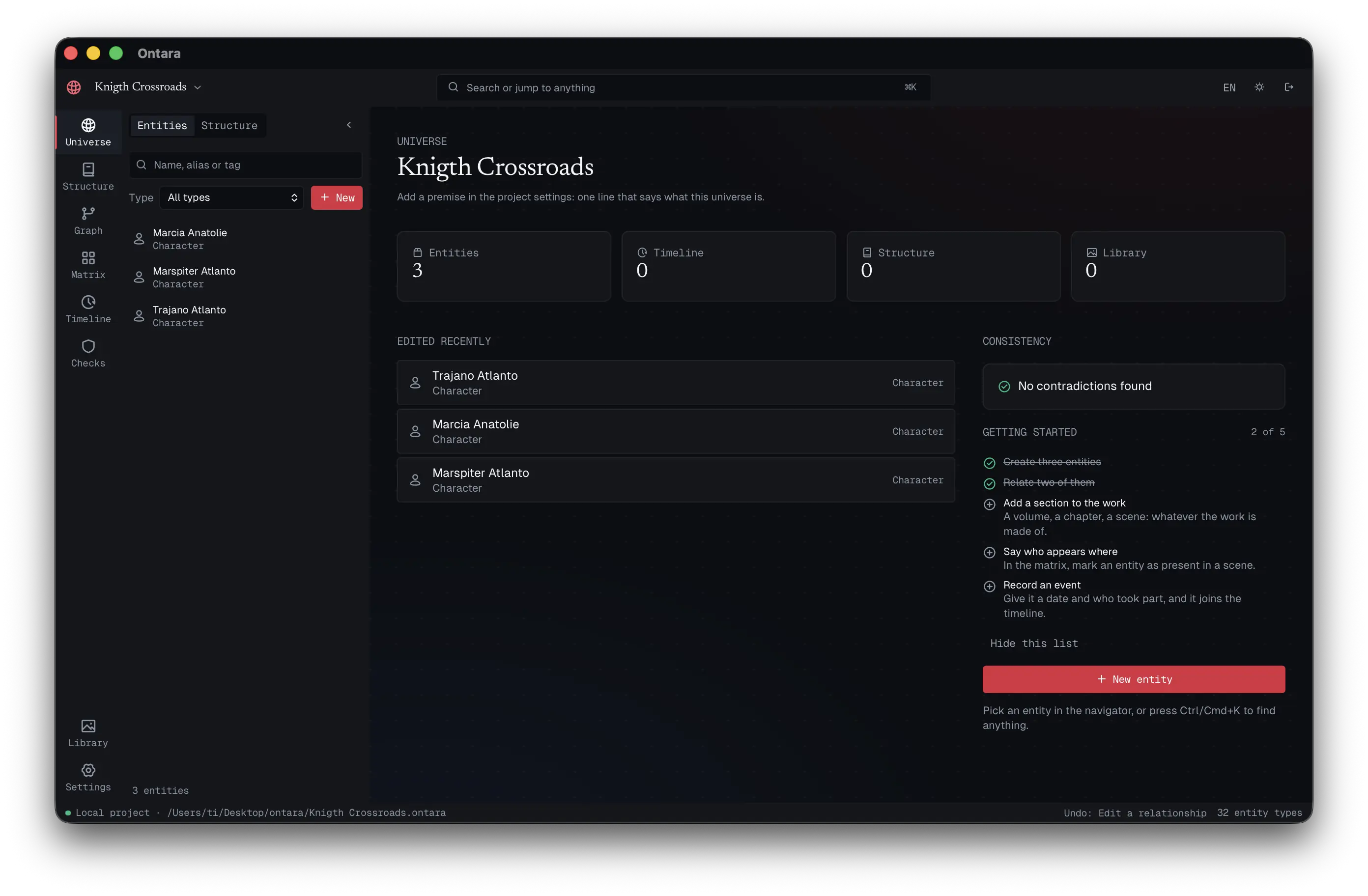Image resolution: width=1368 pixels, height=896 pixels.
Task: Click the sign-out icon at top right
Action: point(1289,87)
